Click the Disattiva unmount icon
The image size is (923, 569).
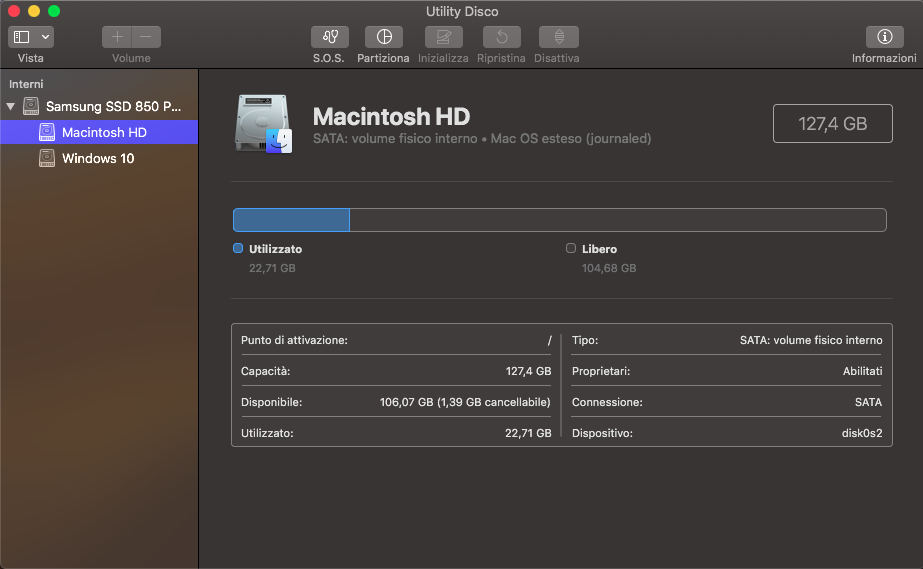(x=559, y=37)
